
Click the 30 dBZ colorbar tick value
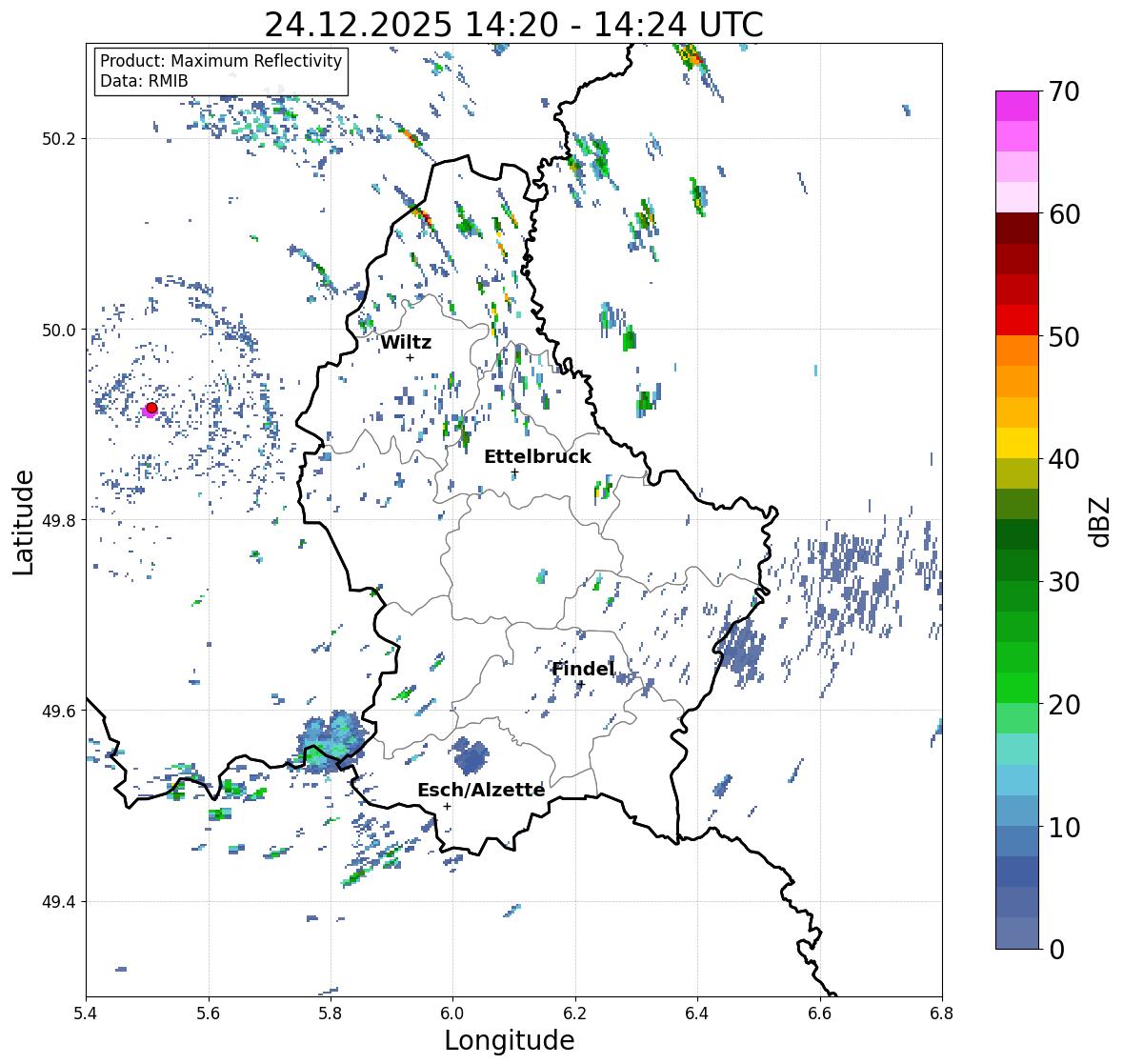pyautogui.click(x=1064, y=581)
